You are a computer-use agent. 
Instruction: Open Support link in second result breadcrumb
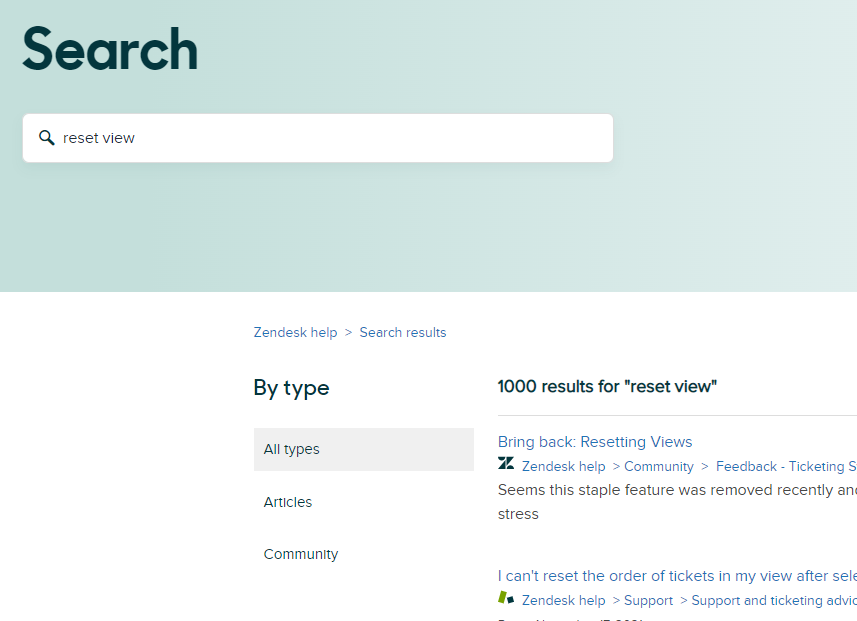click(648, 600)
